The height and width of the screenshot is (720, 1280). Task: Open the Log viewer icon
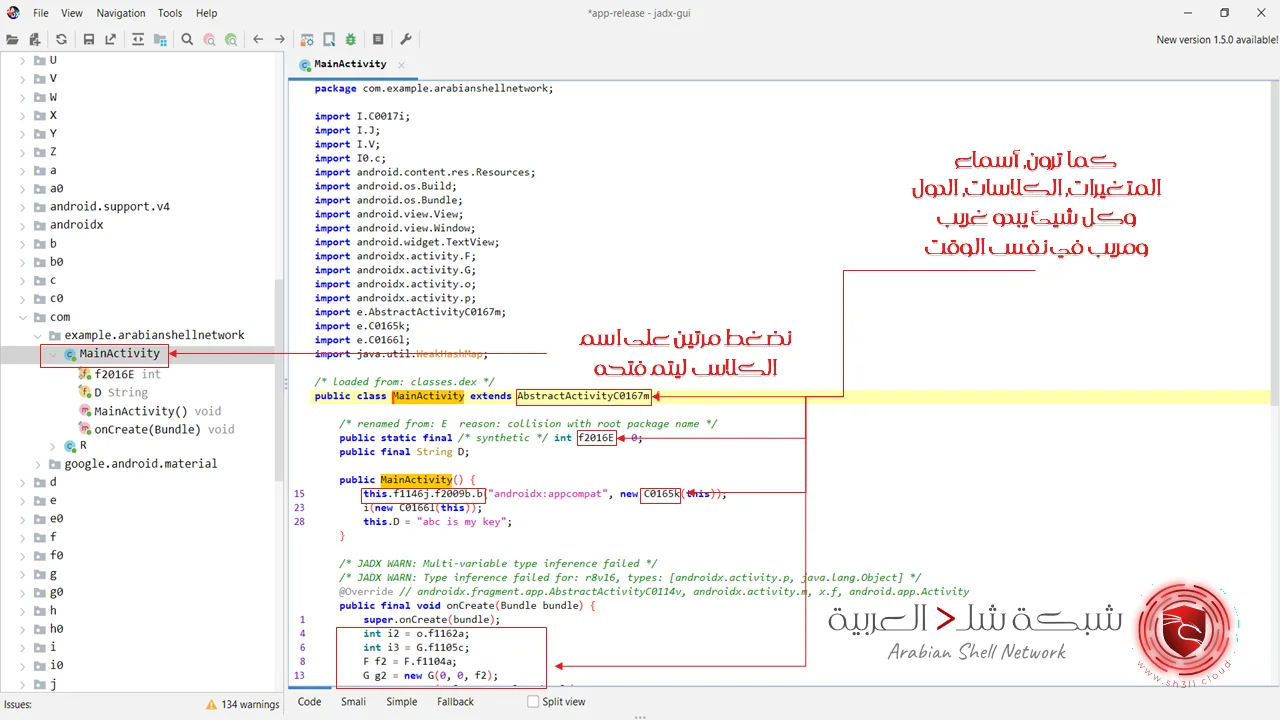tap(378, 40)
